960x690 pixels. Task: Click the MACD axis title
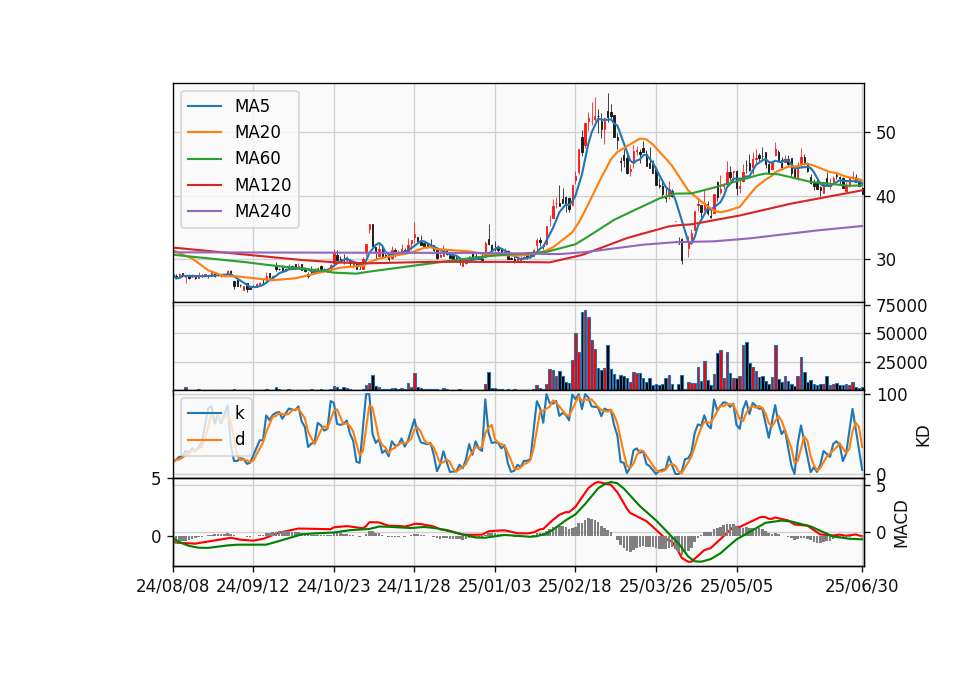pyautogui.click(x=901, y=525)
